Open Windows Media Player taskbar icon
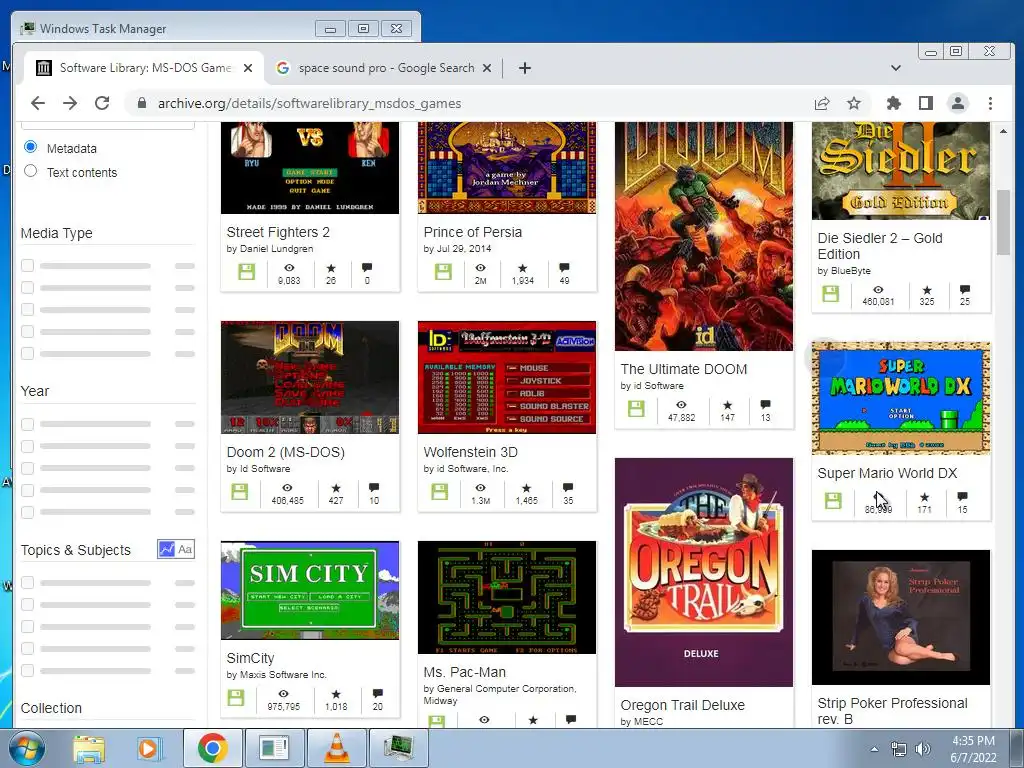 [149, 748]
